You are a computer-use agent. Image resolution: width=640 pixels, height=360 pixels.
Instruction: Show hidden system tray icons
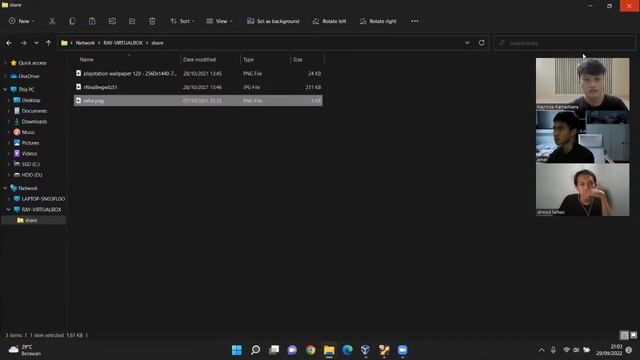point(542,350)
